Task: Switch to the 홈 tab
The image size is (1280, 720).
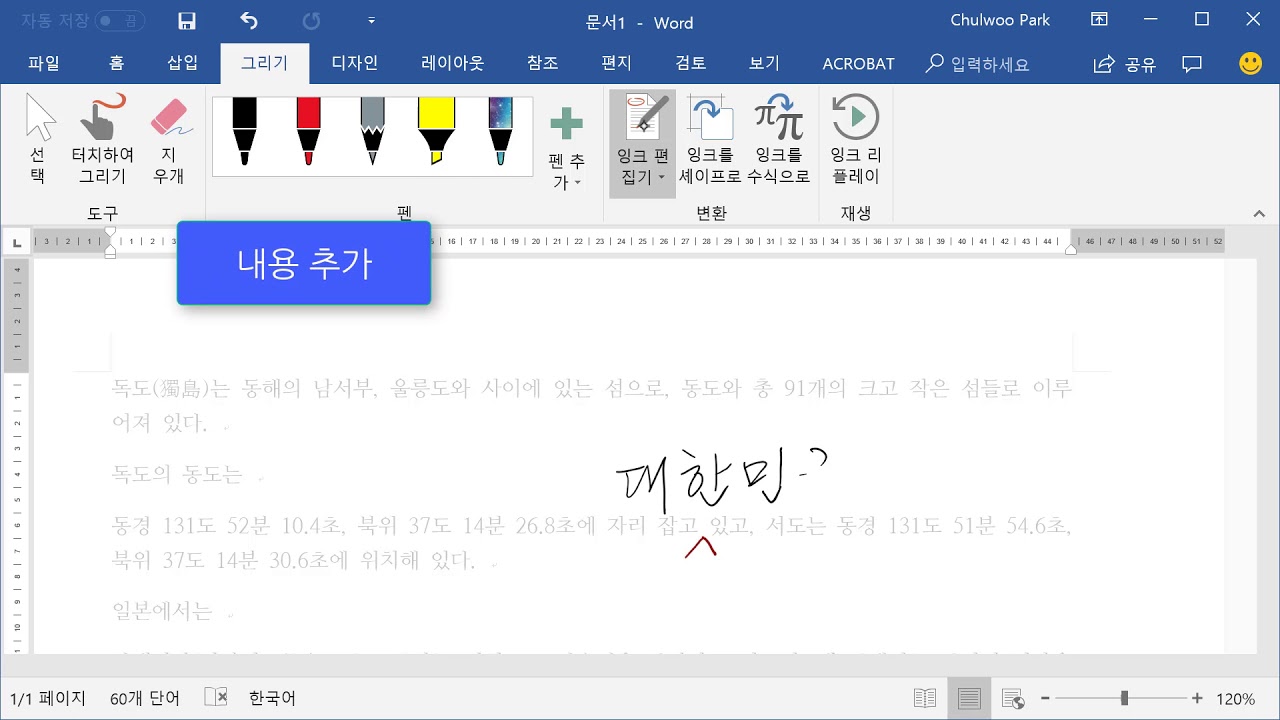Action: point(117,63)
